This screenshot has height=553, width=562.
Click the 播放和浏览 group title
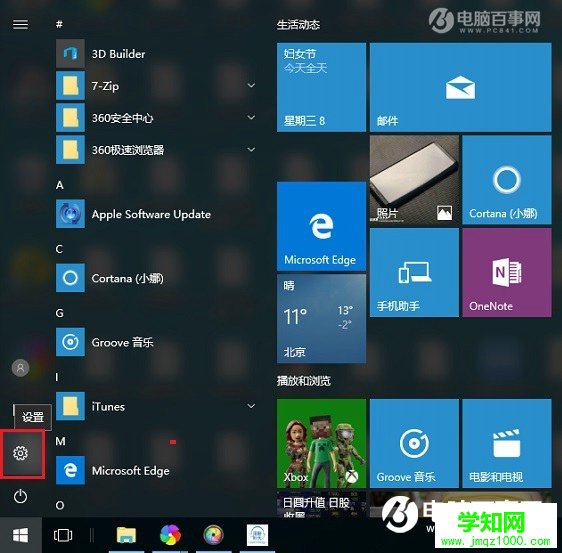pos(304,381)
